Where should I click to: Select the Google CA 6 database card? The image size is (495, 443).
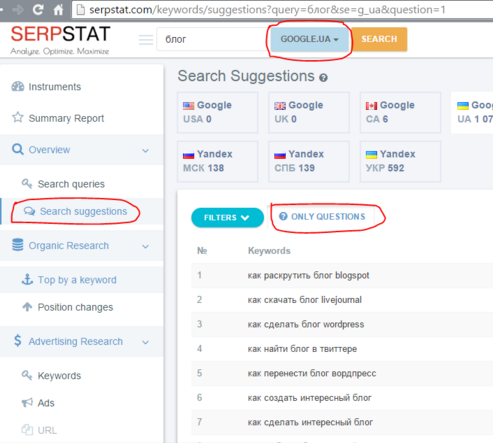click(400, 112)
